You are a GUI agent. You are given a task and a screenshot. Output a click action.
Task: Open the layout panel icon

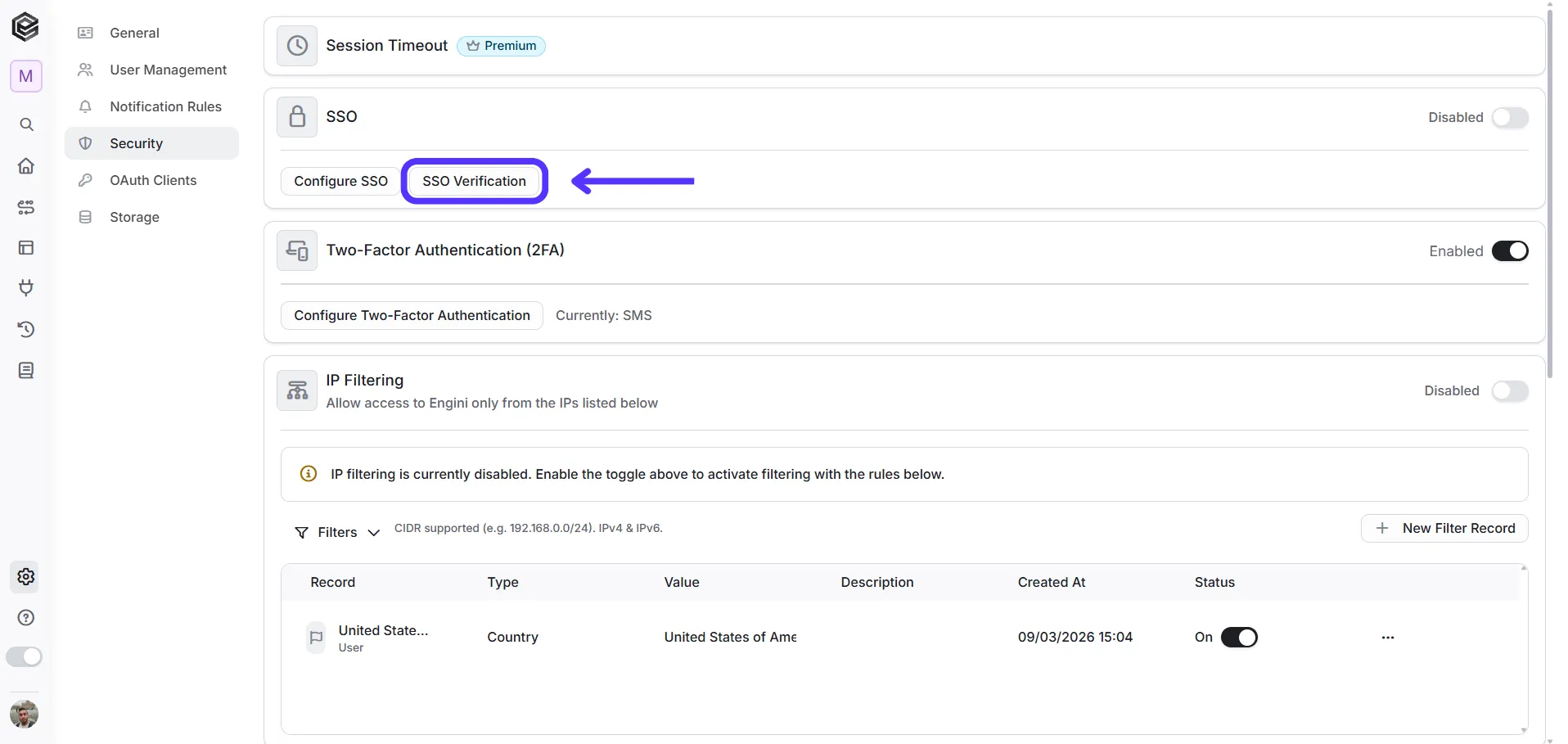point(26,247)
